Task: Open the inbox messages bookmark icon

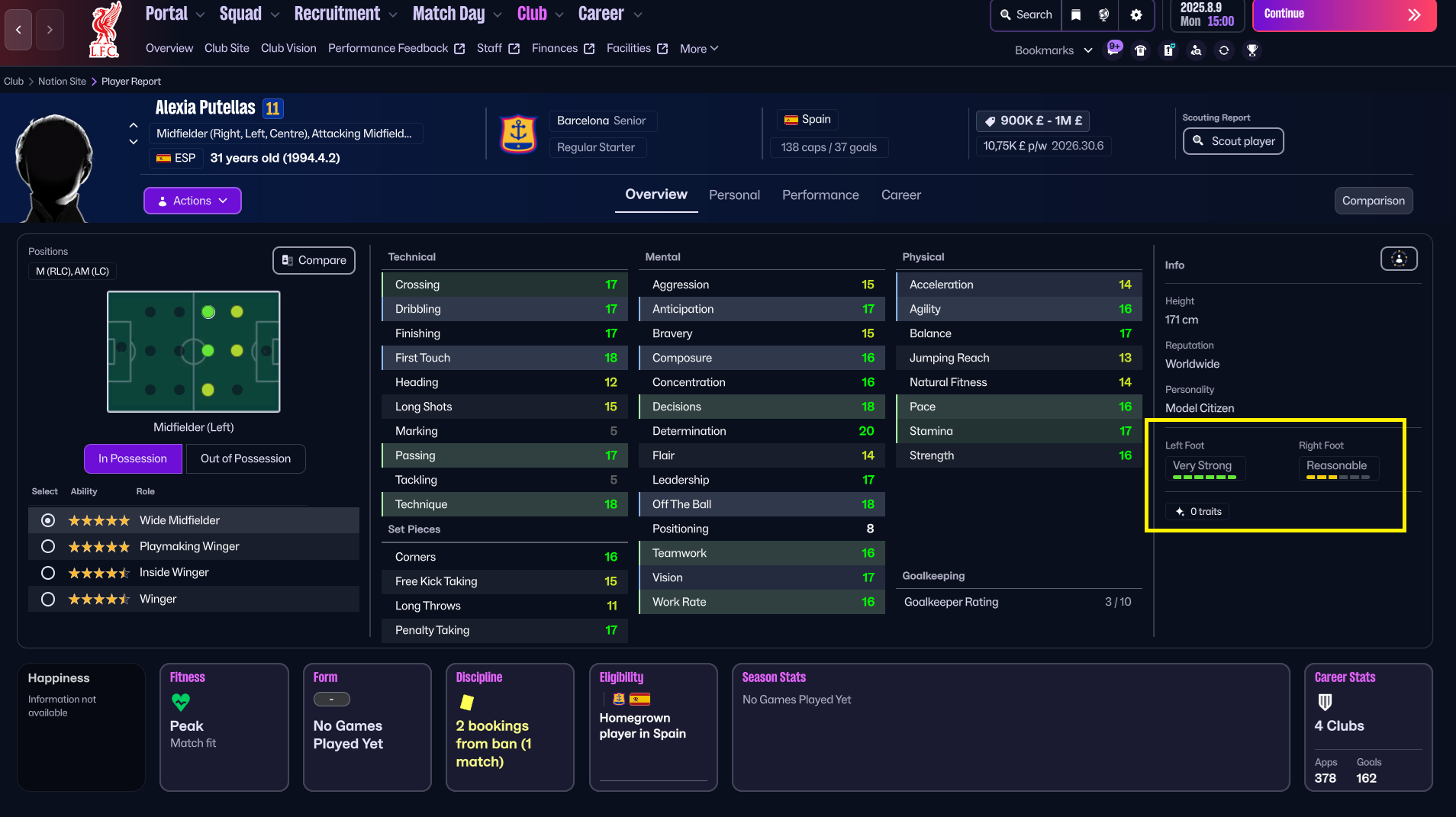Action: click(1114, 50)
